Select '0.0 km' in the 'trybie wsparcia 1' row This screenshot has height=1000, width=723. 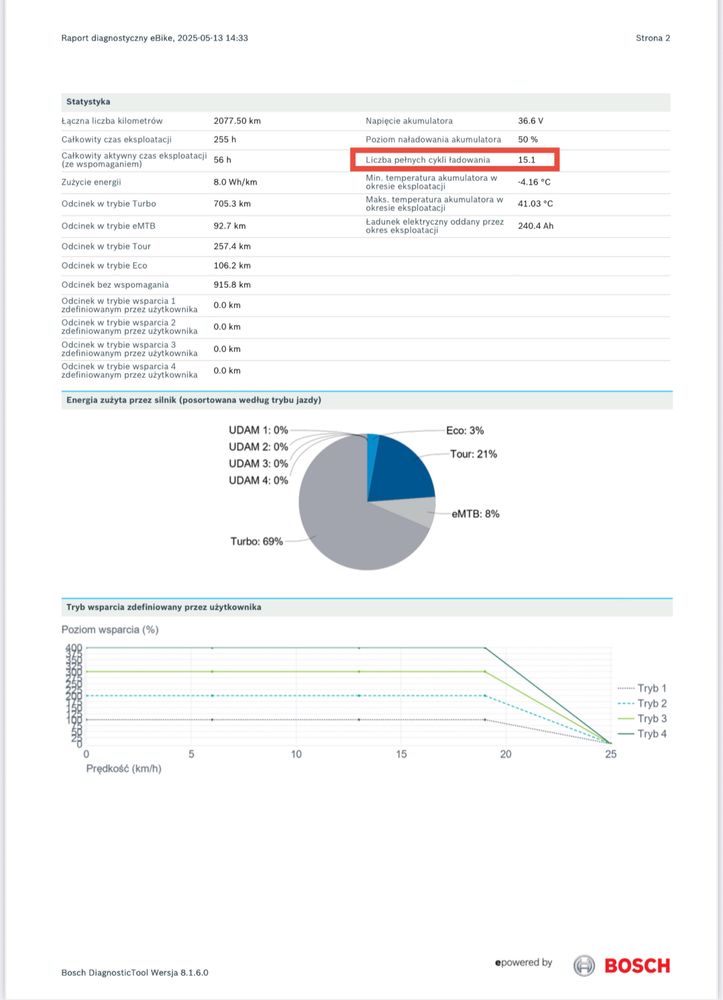click(227, 305)
